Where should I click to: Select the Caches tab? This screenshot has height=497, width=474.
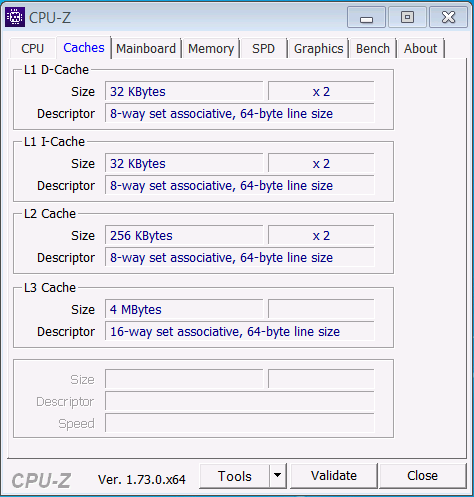point(84,48)
